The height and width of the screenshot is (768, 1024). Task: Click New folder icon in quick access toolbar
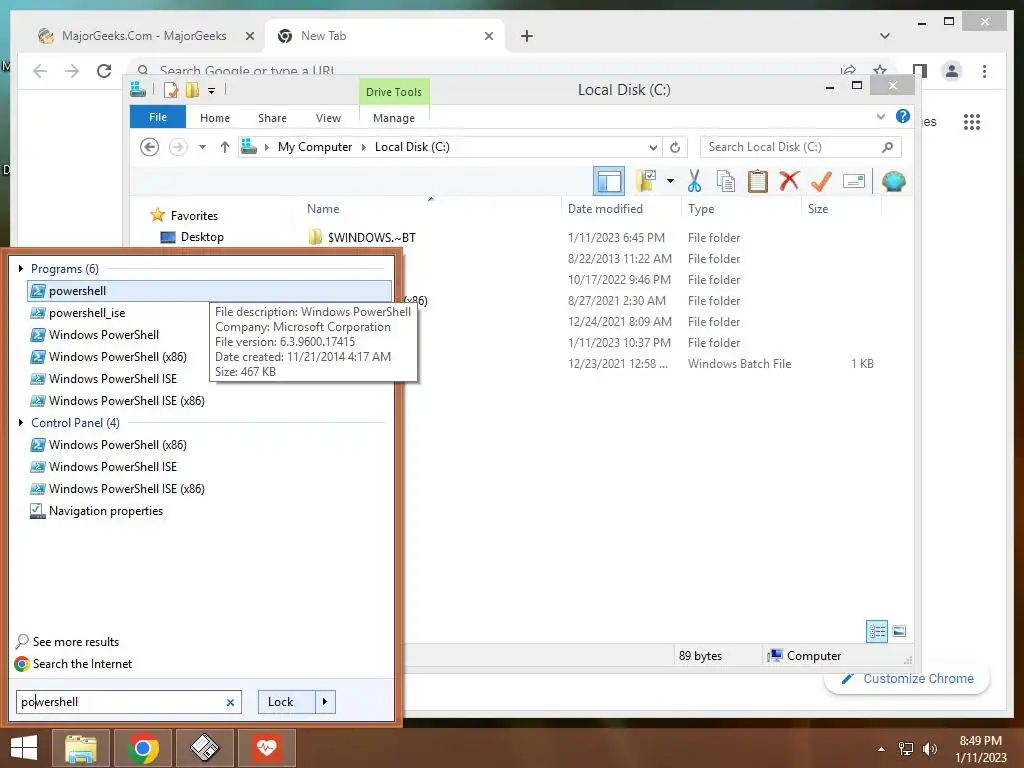pyautogui.click(x=192, y=90)
